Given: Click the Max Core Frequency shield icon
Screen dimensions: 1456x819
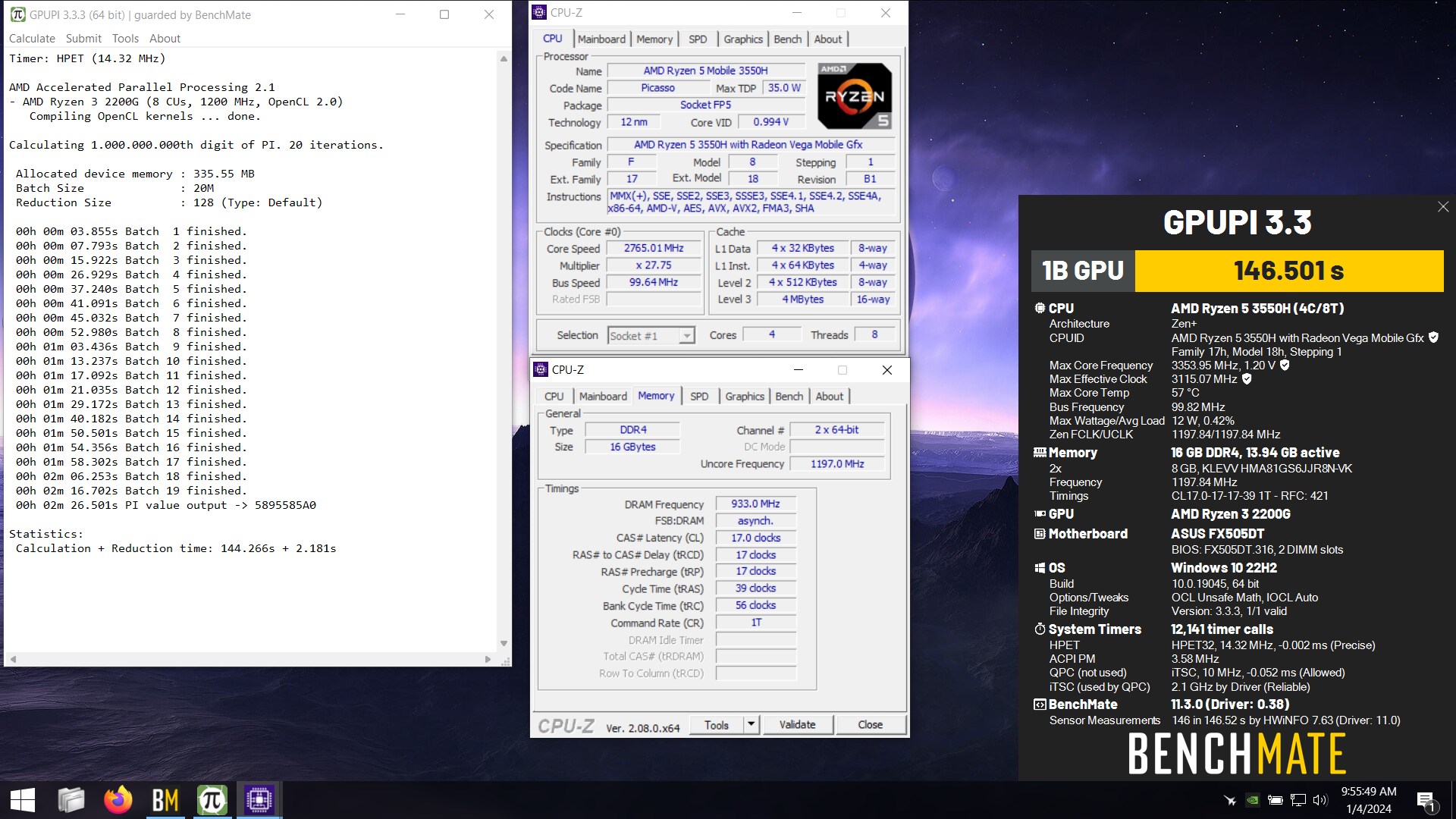Looking at the screenshot, I should tap(1285, 365).
